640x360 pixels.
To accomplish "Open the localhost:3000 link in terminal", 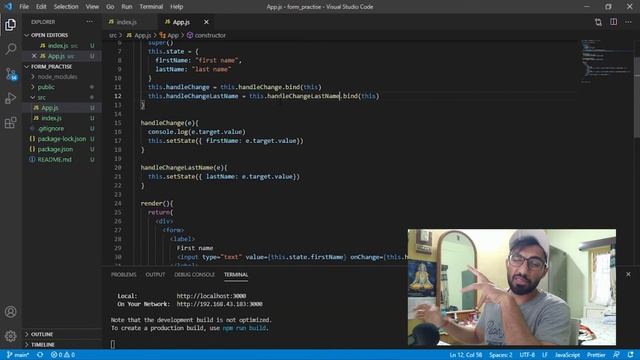I will click(211, 296).
